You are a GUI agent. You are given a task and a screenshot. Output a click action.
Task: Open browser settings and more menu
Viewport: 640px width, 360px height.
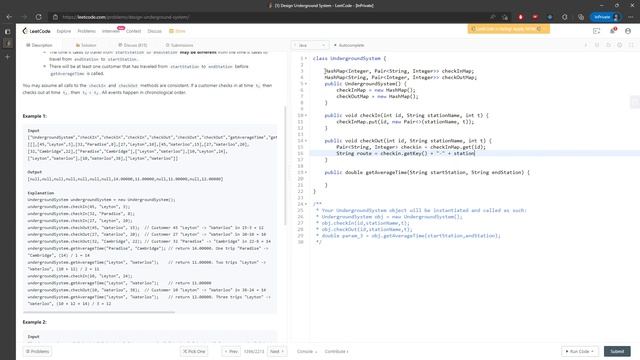(x=631, y=17)
